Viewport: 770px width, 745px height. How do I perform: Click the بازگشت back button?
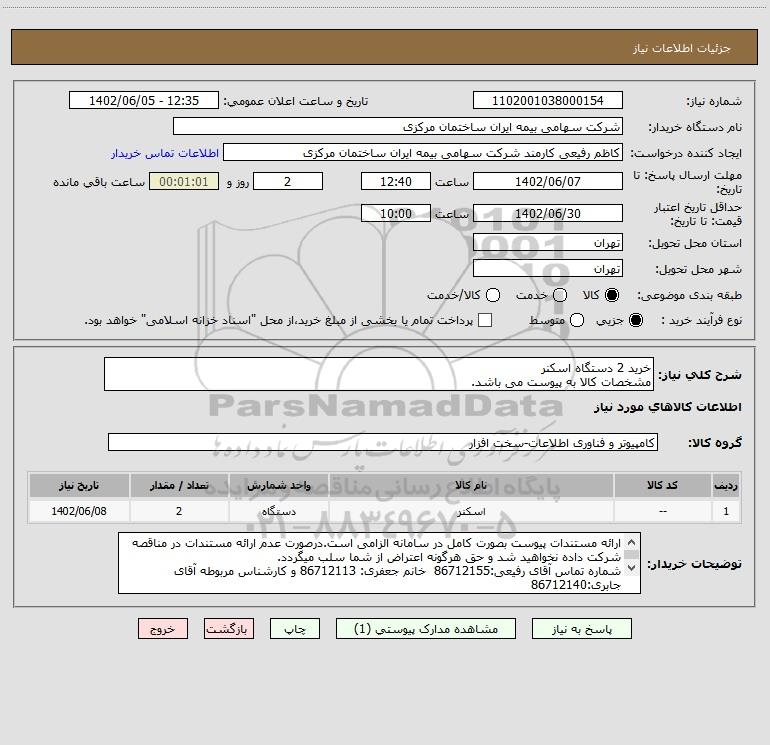click(x=229, y=629)
